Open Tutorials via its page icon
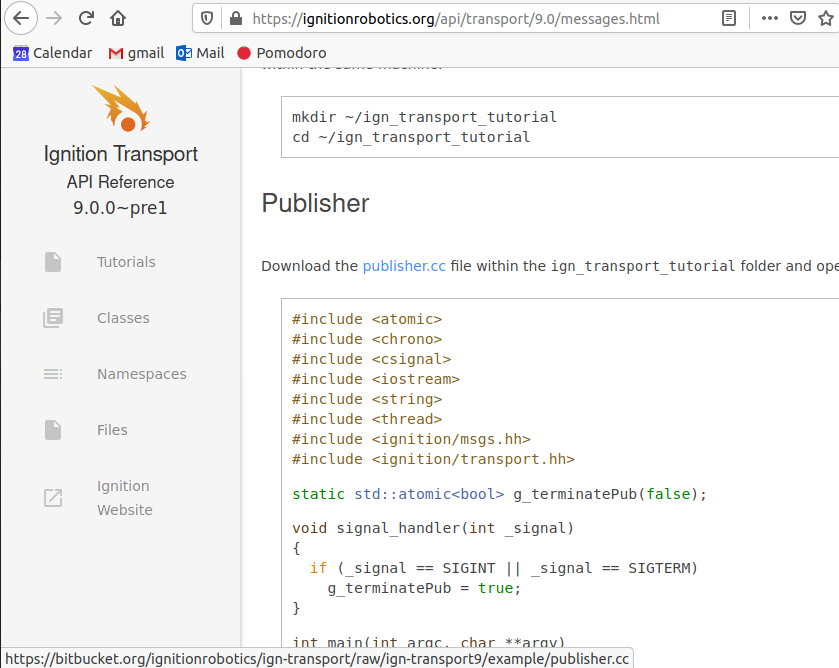This screenshot has height=668, width=839. 53,261
